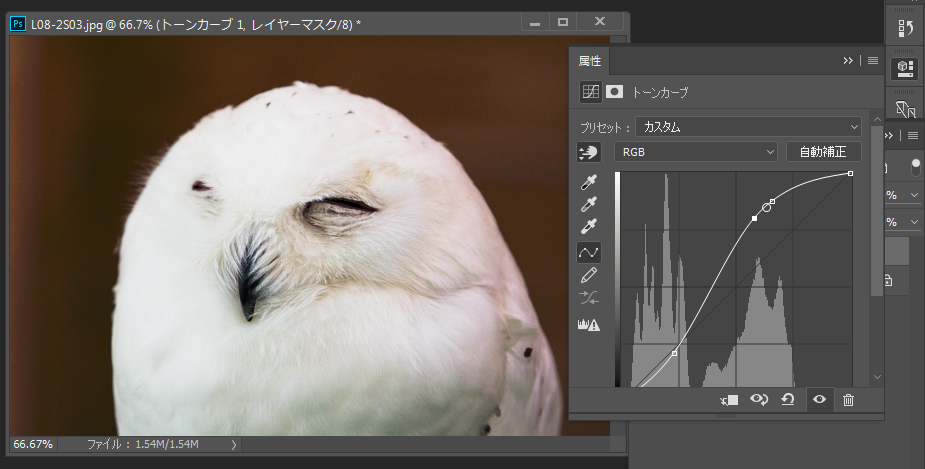Screen dimensions: 925x469
Task: Select the edit points curve tool
Action: [x=590, y=252]
